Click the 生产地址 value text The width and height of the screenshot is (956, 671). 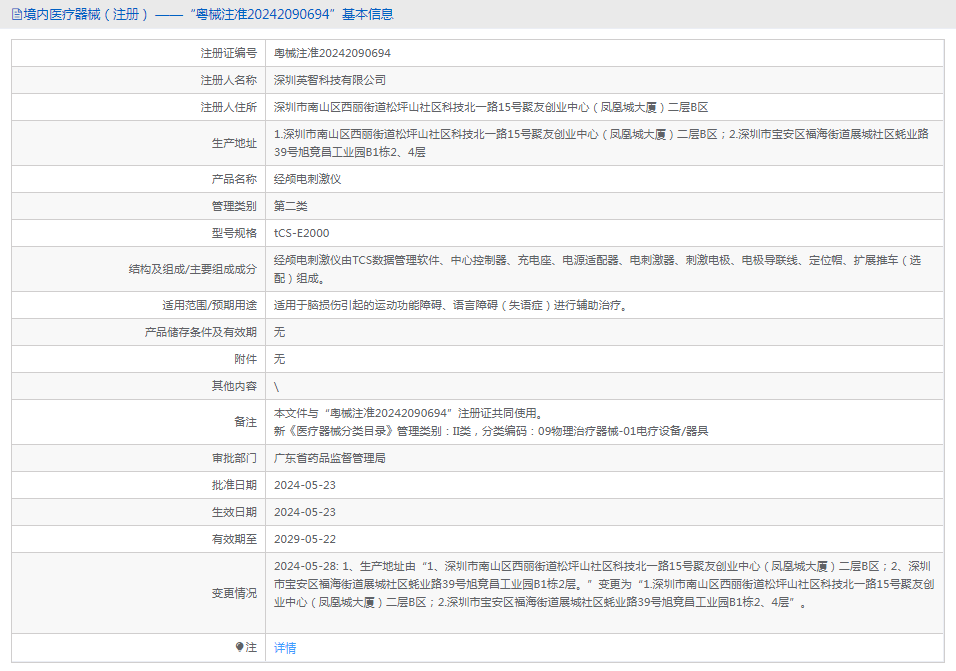coord(601,143)
